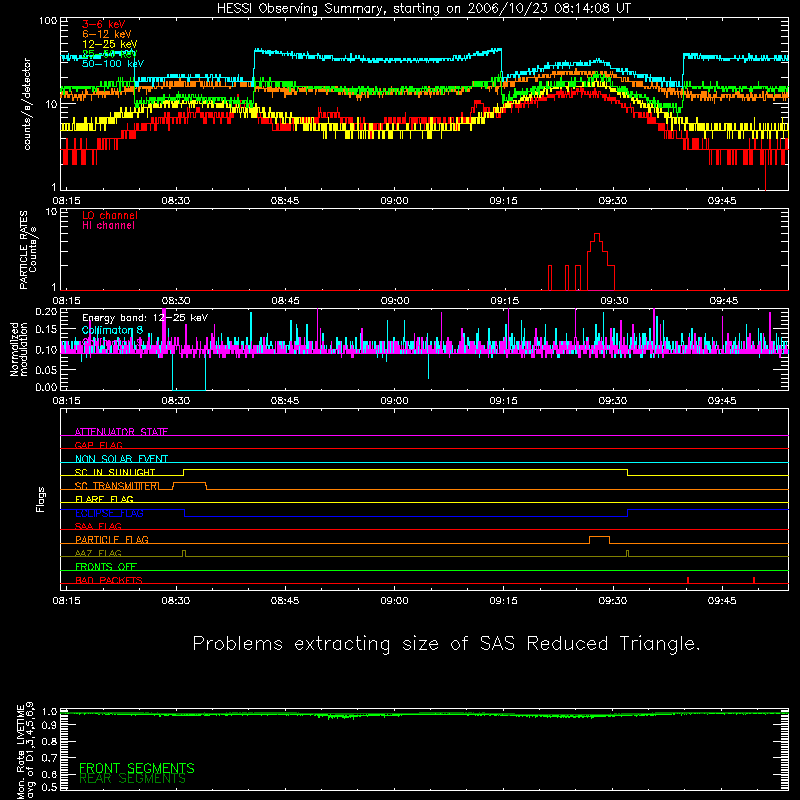The width and height of the screenshot is (800, 800).
Task: Click the AAZ_FLAG label
Action: pos(98,553)
